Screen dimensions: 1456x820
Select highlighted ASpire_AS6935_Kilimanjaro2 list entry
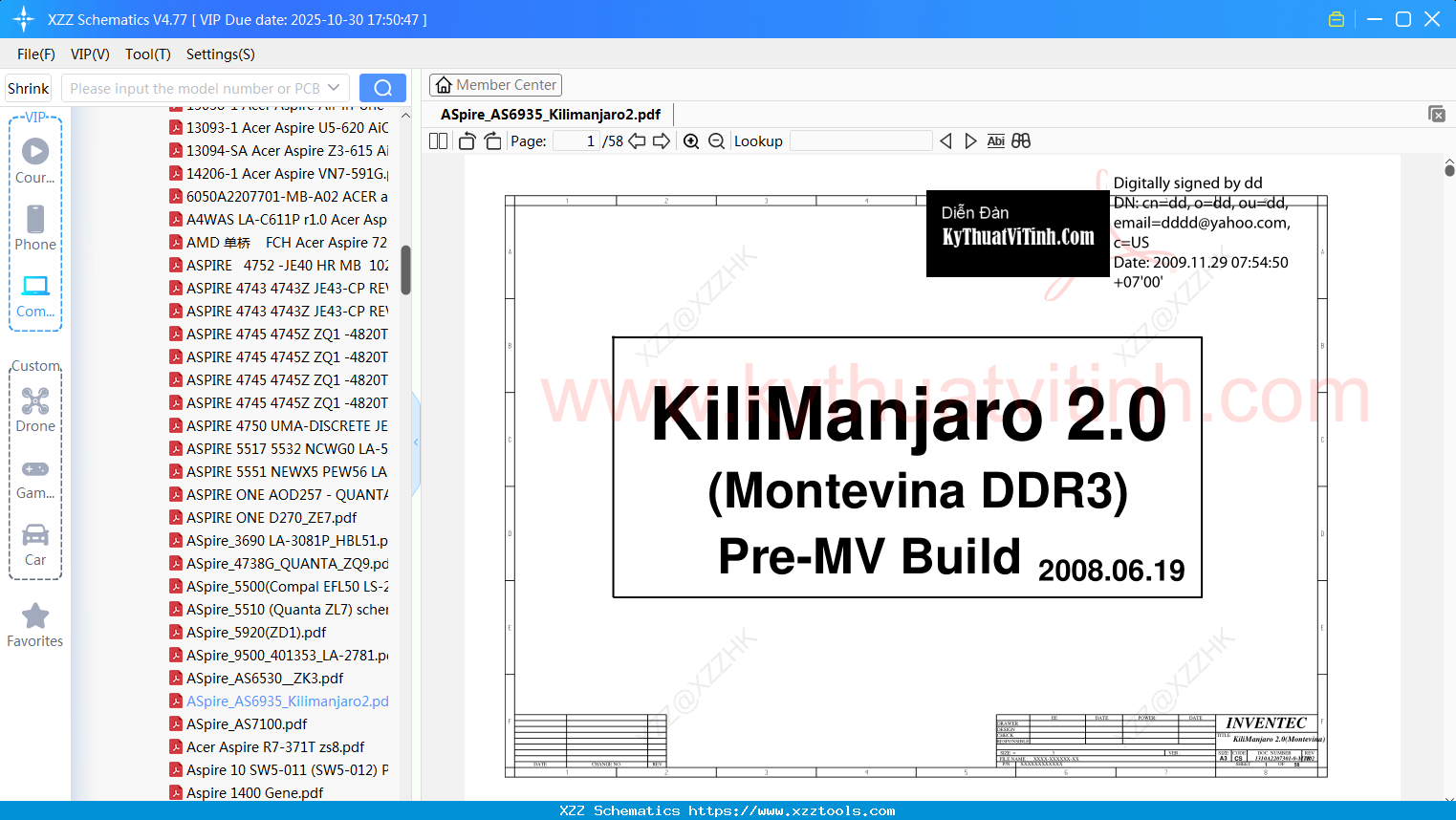pos(279,701)
